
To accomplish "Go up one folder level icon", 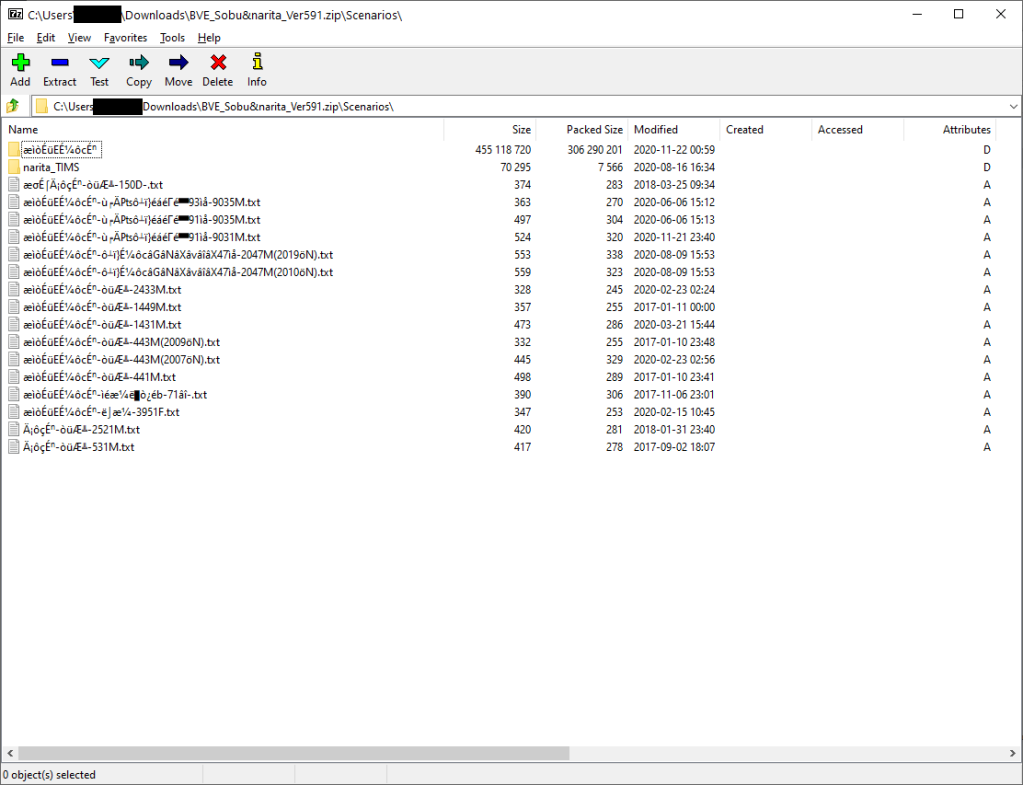I will 13,106.
